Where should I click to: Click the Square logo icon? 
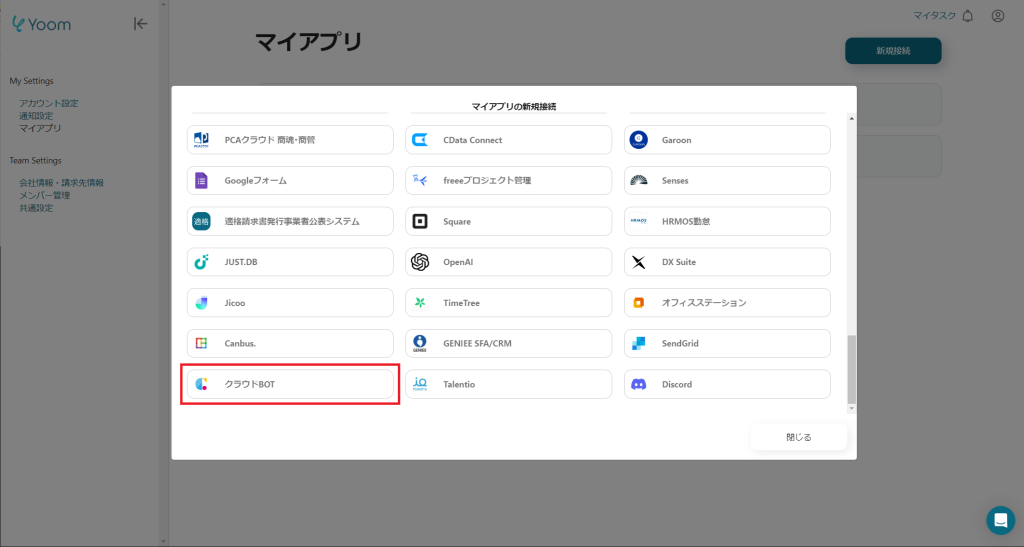tap(420, 221)
